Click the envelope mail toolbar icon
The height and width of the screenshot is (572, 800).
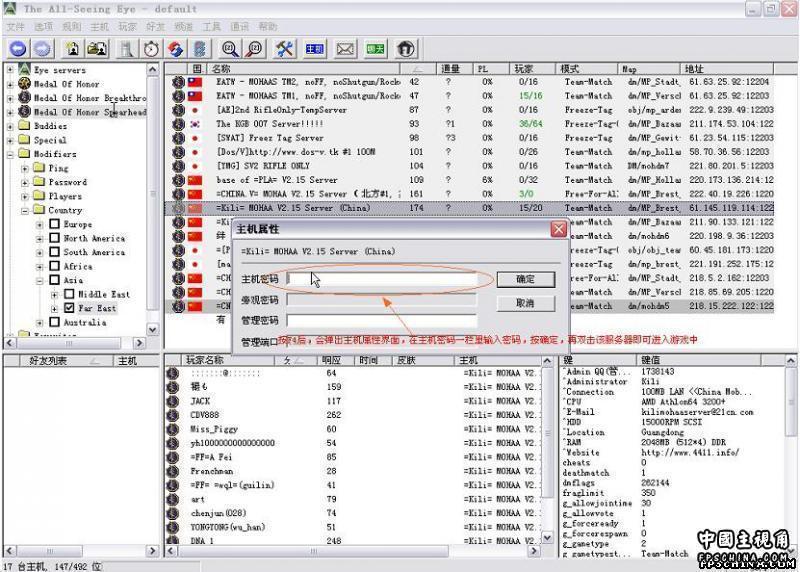(x=345, y=49)
